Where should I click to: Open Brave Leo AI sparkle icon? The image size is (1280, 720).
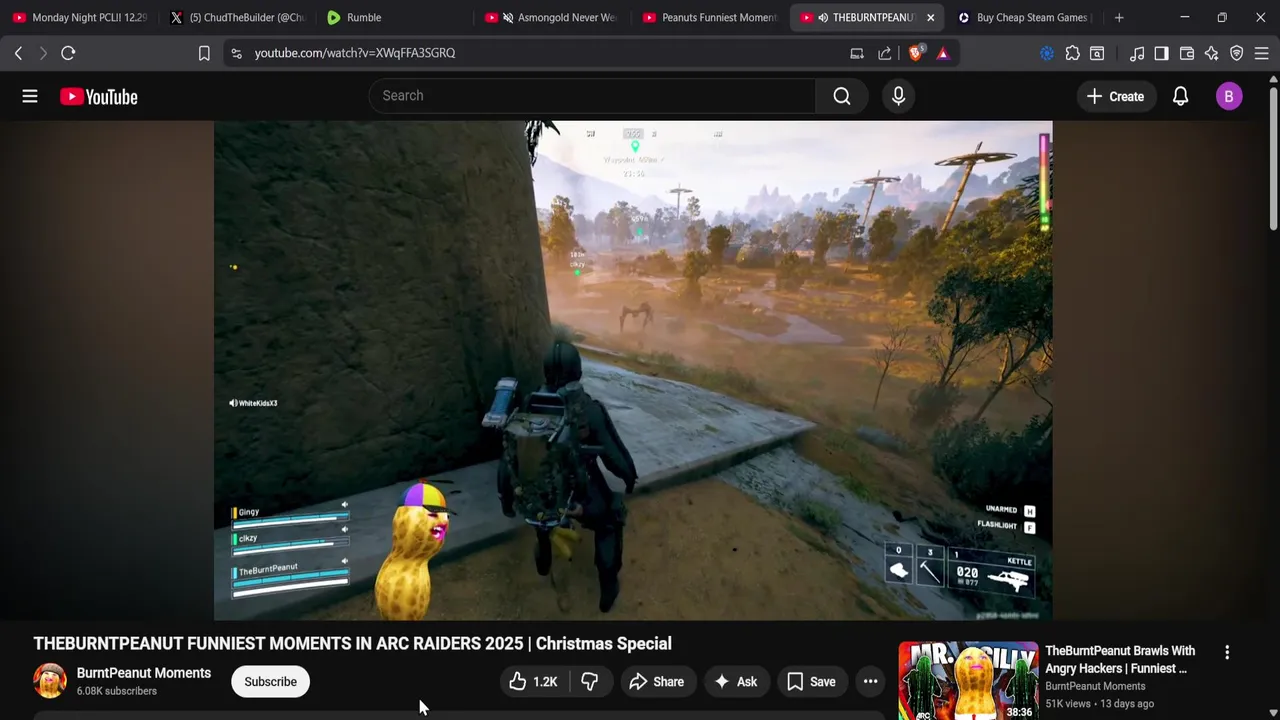pyautogui.click(x=1212, y=53)
